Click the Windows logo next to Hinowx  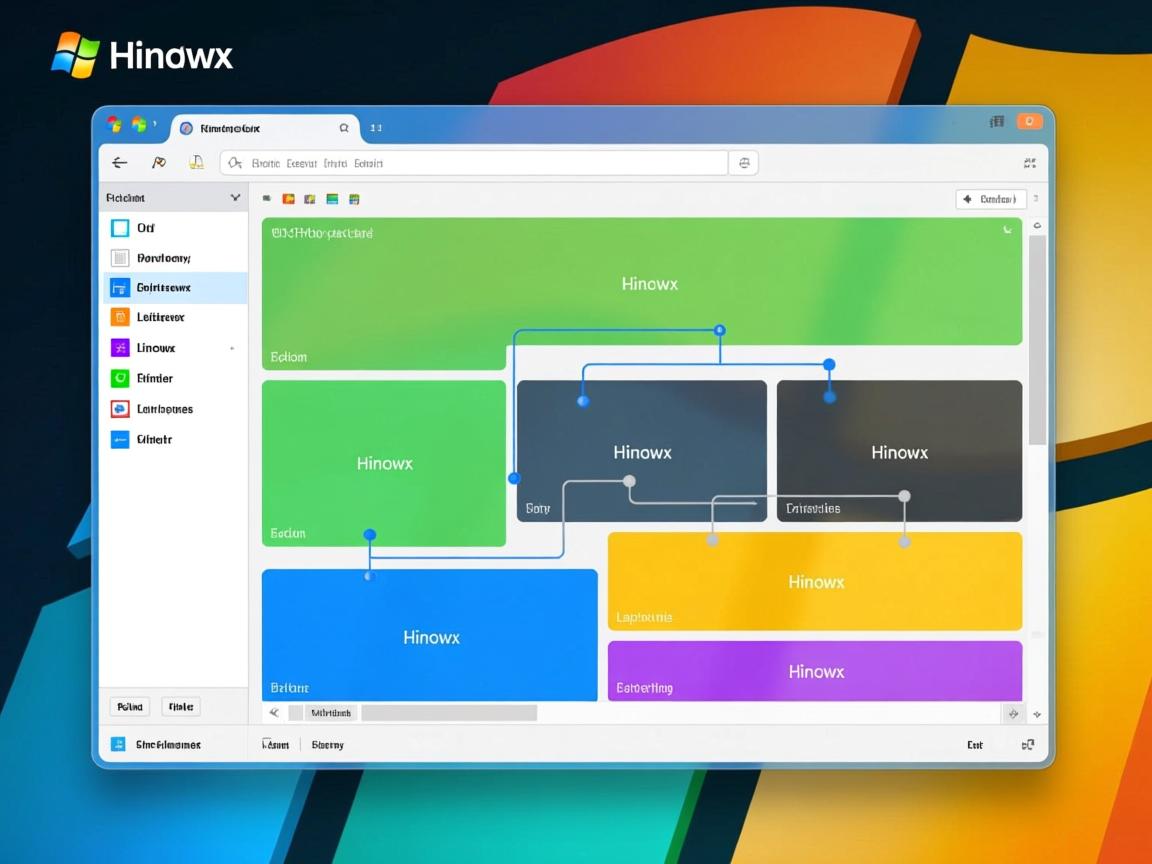click(x=76, y=54)
